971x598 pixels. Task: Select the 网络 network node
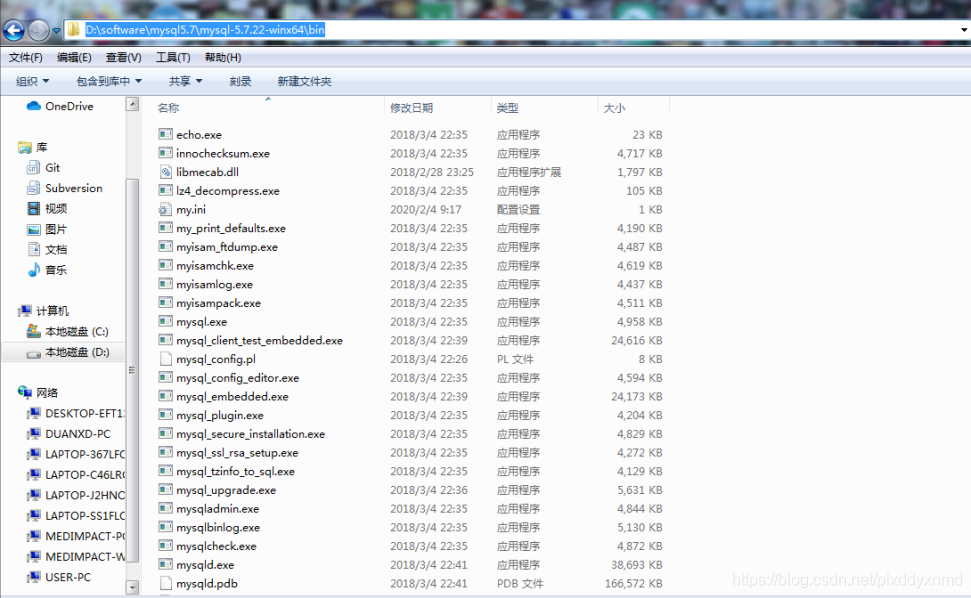pos(46,392)
